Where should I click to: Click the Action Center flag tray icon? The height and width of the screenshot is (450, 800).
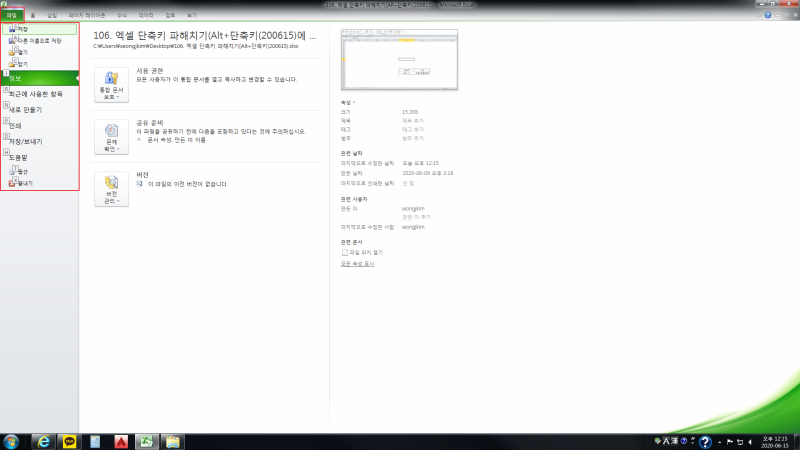tap(730, 442)
